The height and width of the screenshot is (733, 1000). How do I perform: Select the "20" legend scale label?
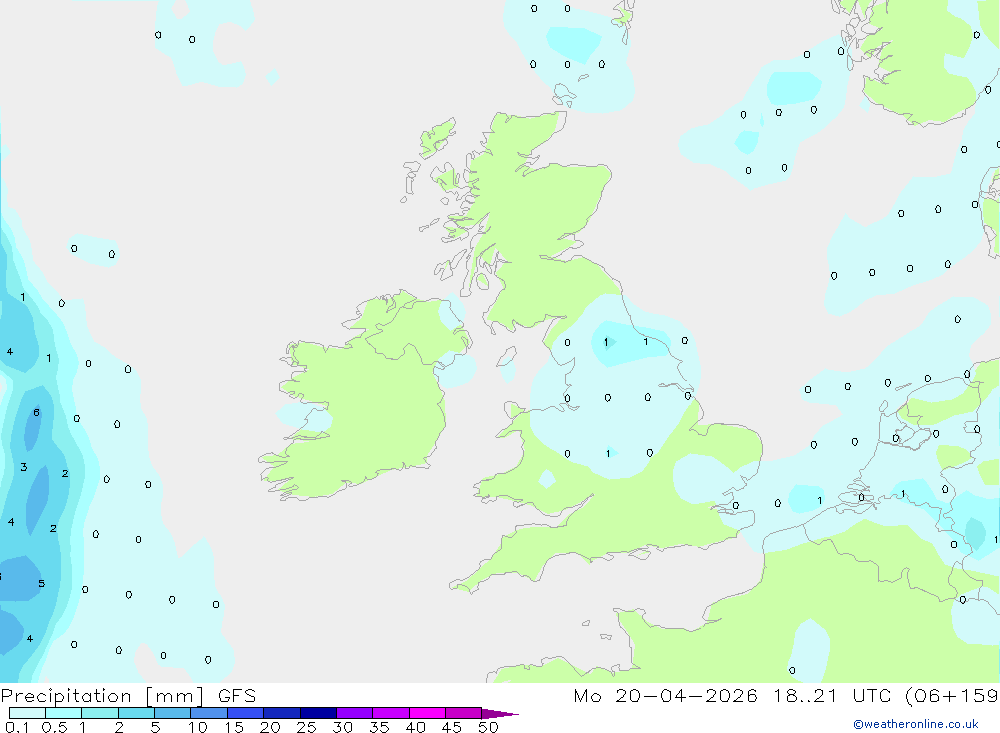270,727
